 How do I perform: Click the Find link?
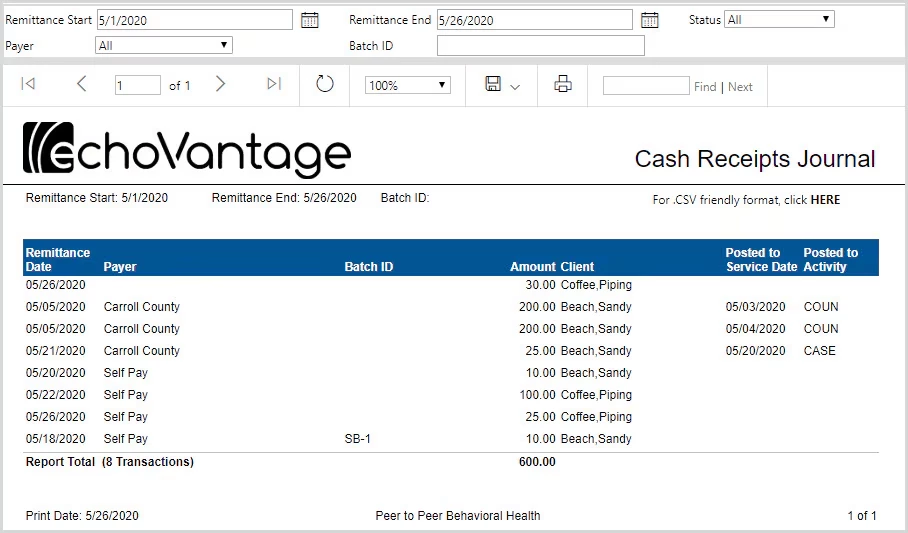coord(705,87)
